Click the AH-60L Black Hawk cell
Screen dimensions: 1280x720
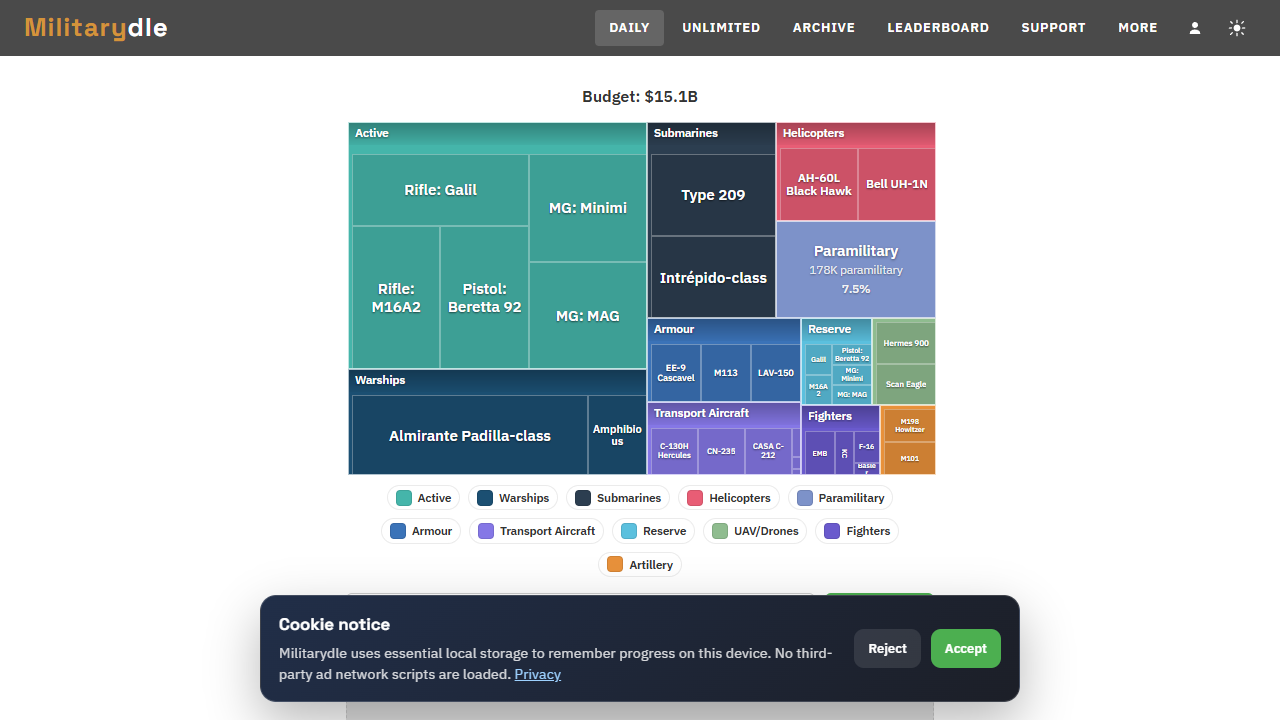(819, 185)
